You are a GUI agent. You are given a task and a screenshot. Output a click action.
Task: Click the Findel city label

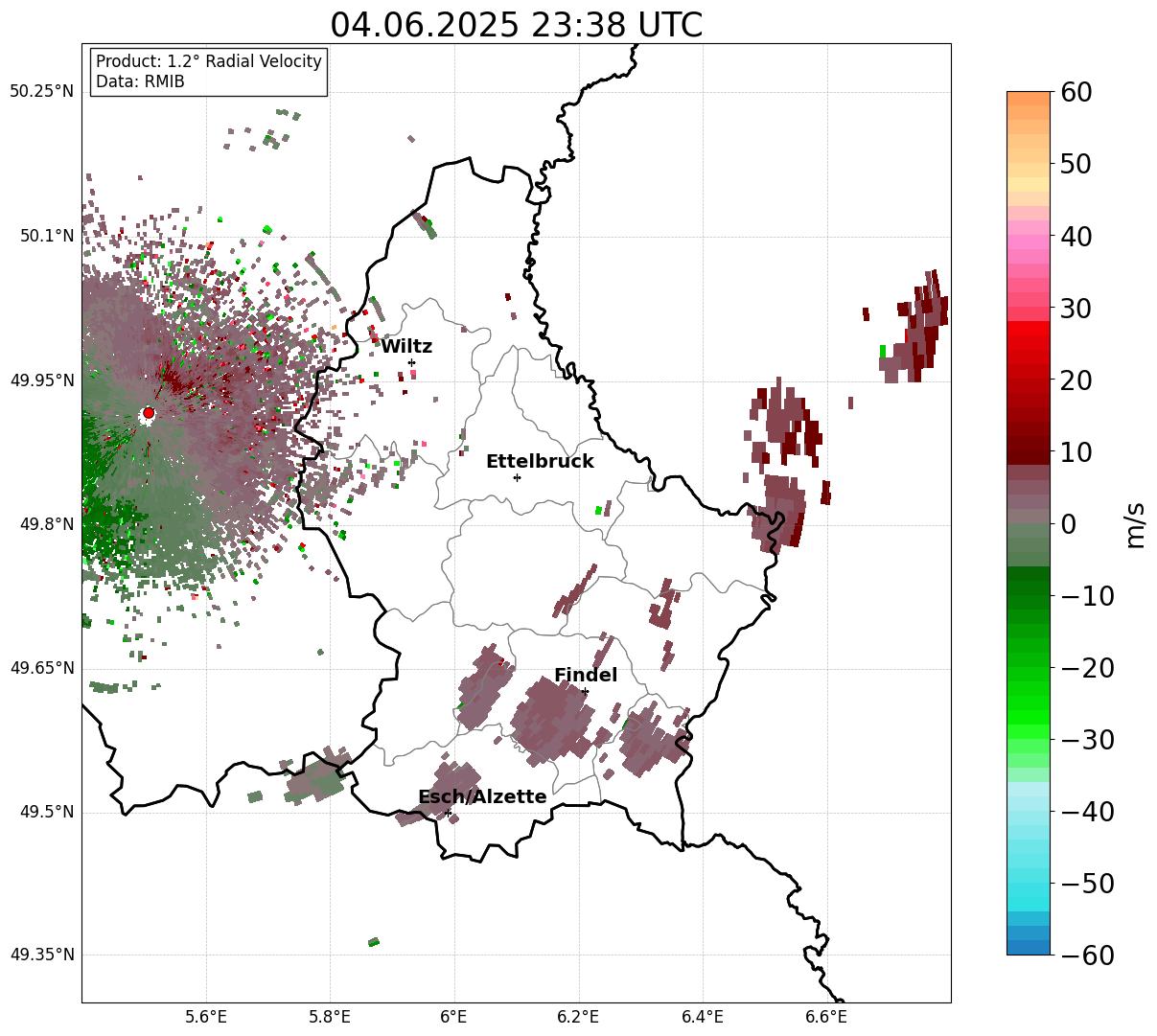pos(586,676)
